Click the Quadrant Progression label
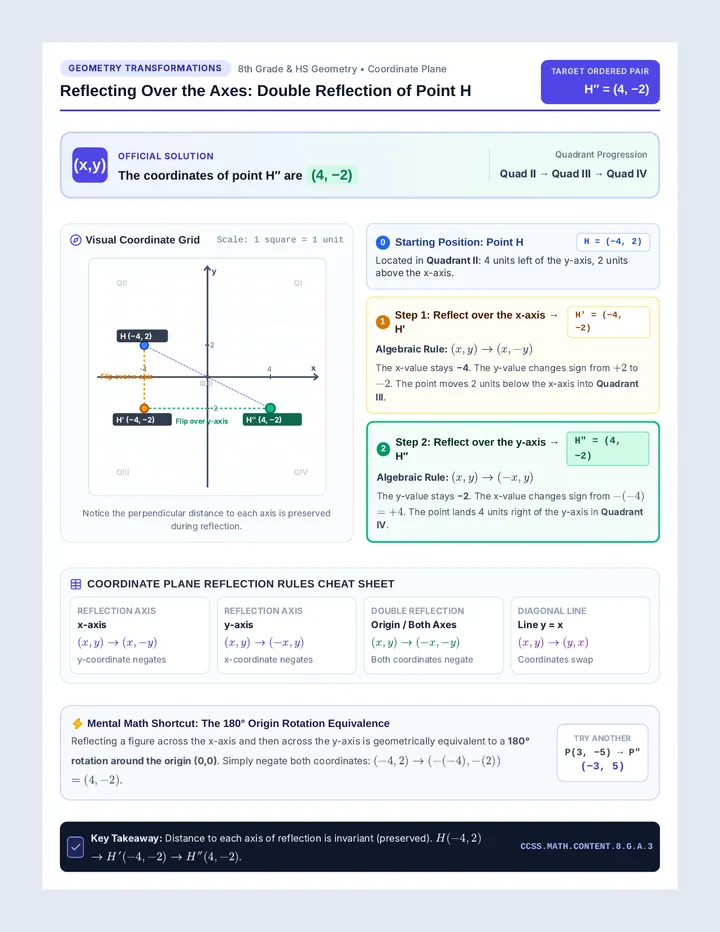Screen dimensions: 720x932 (601, 155)
